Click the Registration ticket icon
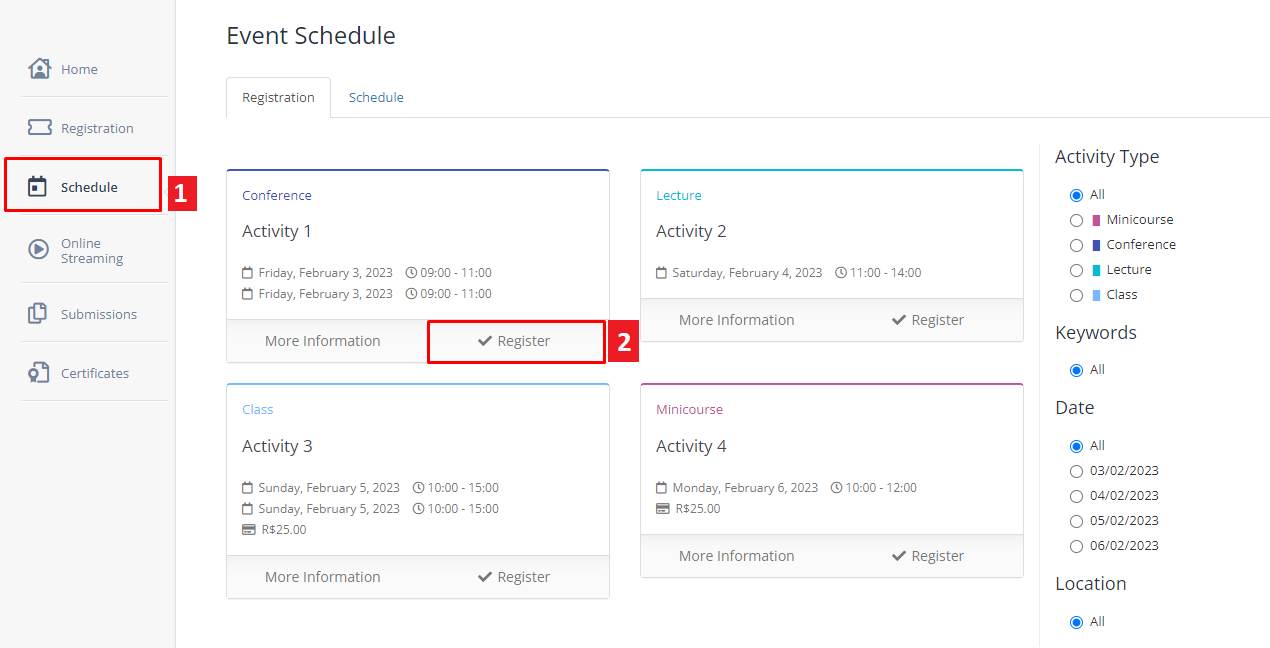This screenshot has height=648, width=1270. point(39,128)
